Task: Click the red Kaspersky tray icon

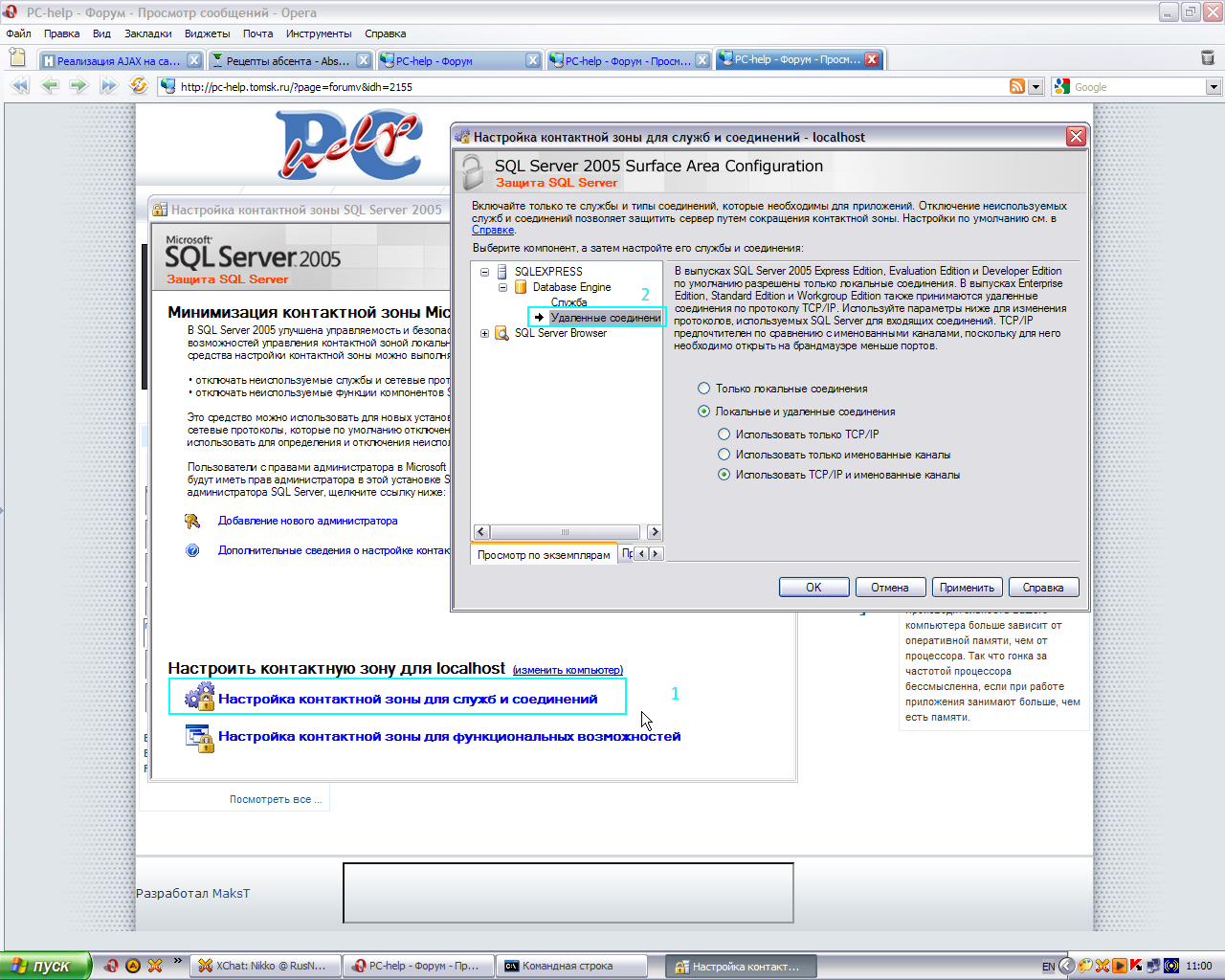Action: 1136,966
